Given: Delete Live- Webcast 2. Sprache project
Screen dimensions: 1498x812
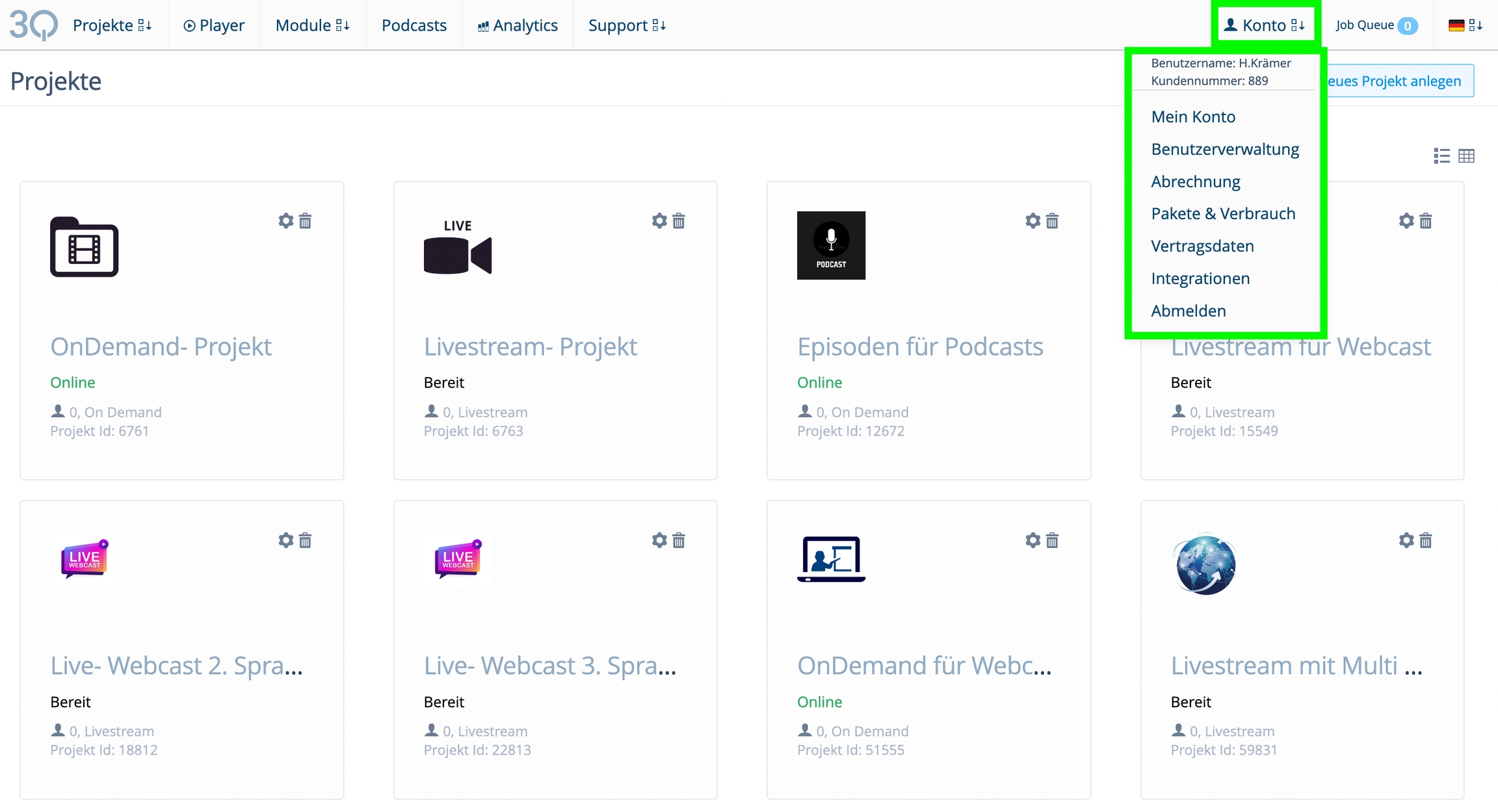Looking at the screenshot, I should pyautogui.click(x=305, y=540).
